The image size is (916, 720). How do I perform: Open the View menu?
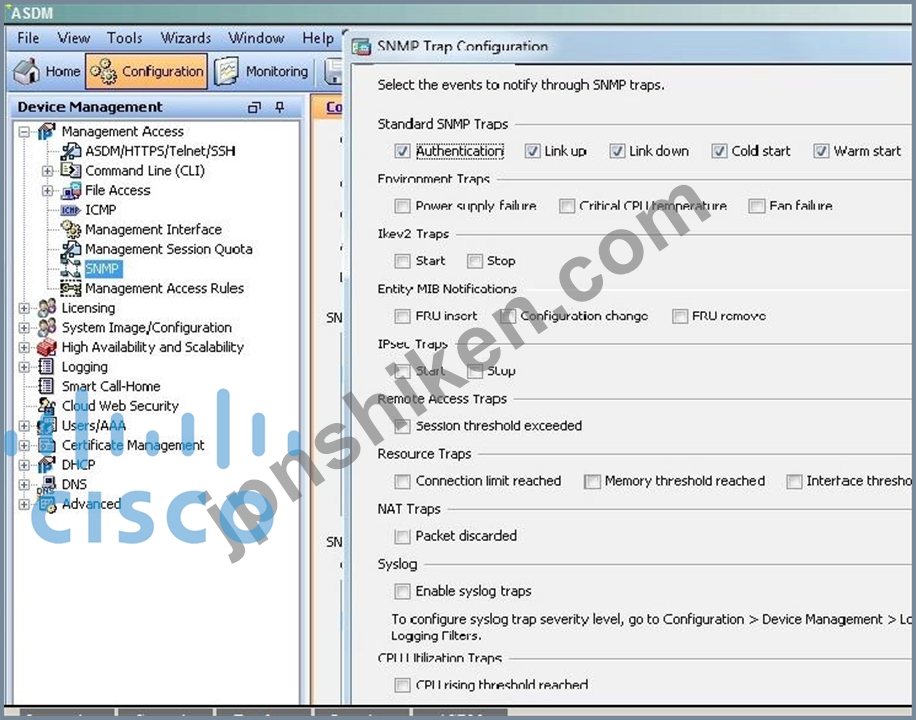click(x=74, y=38)
